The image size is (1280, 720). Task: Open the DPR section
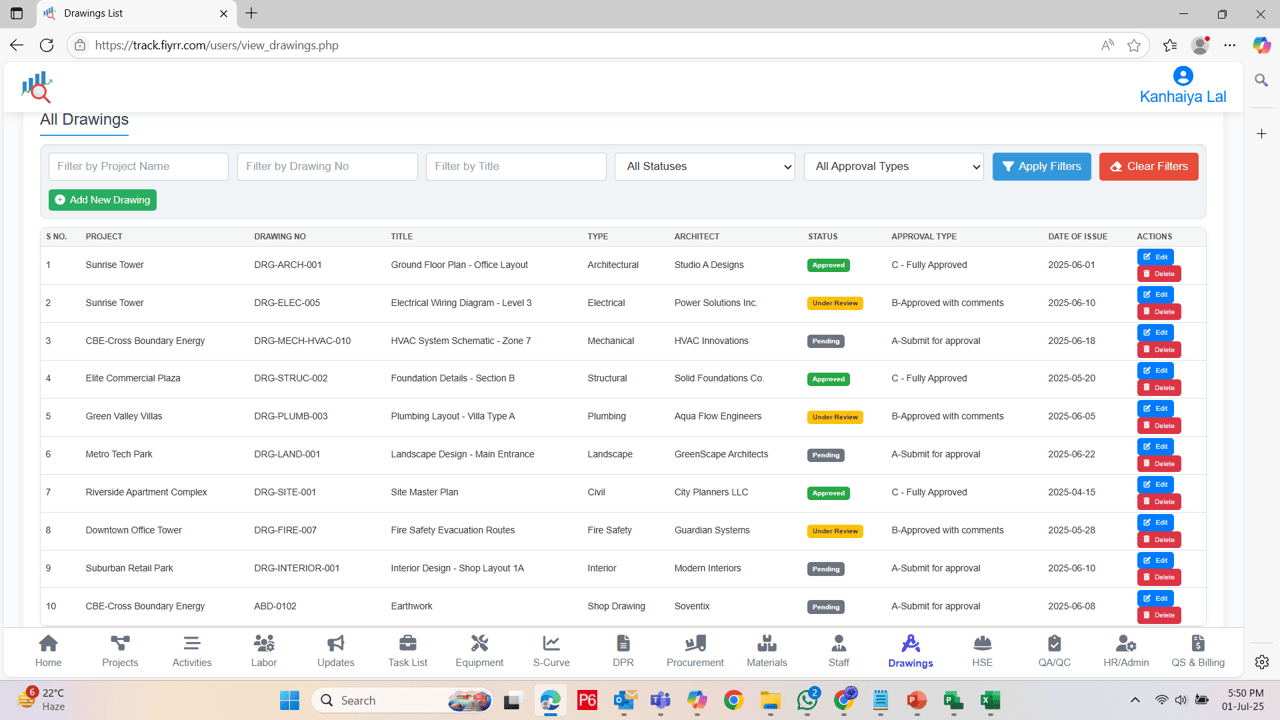623,650
